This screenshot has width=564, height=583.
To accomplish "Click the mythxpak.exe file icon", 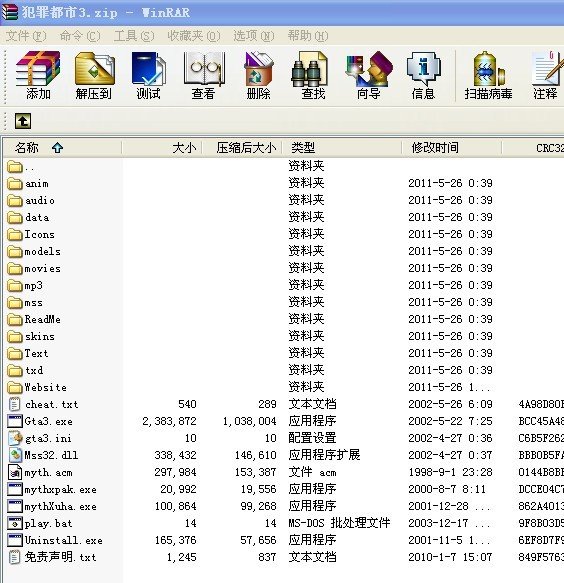I will point(15,489).
